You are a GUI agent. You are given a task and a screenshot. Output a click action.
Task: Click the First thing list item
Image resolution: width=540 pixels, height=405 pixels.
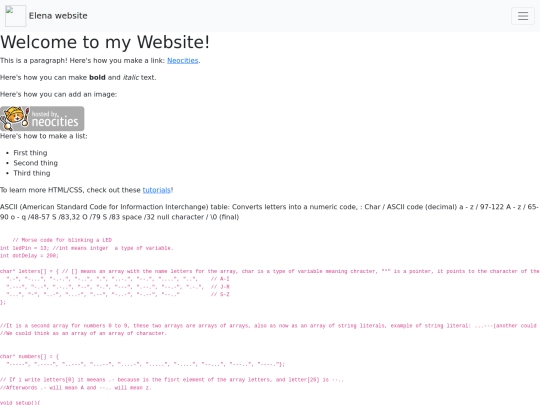click(30, 153)
